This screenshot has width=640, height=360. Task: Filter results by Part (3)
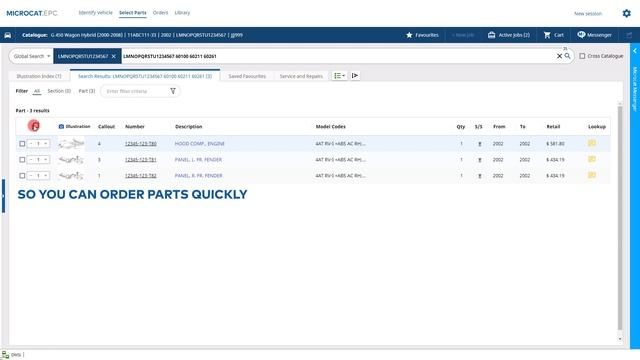[x=87, y=91]
